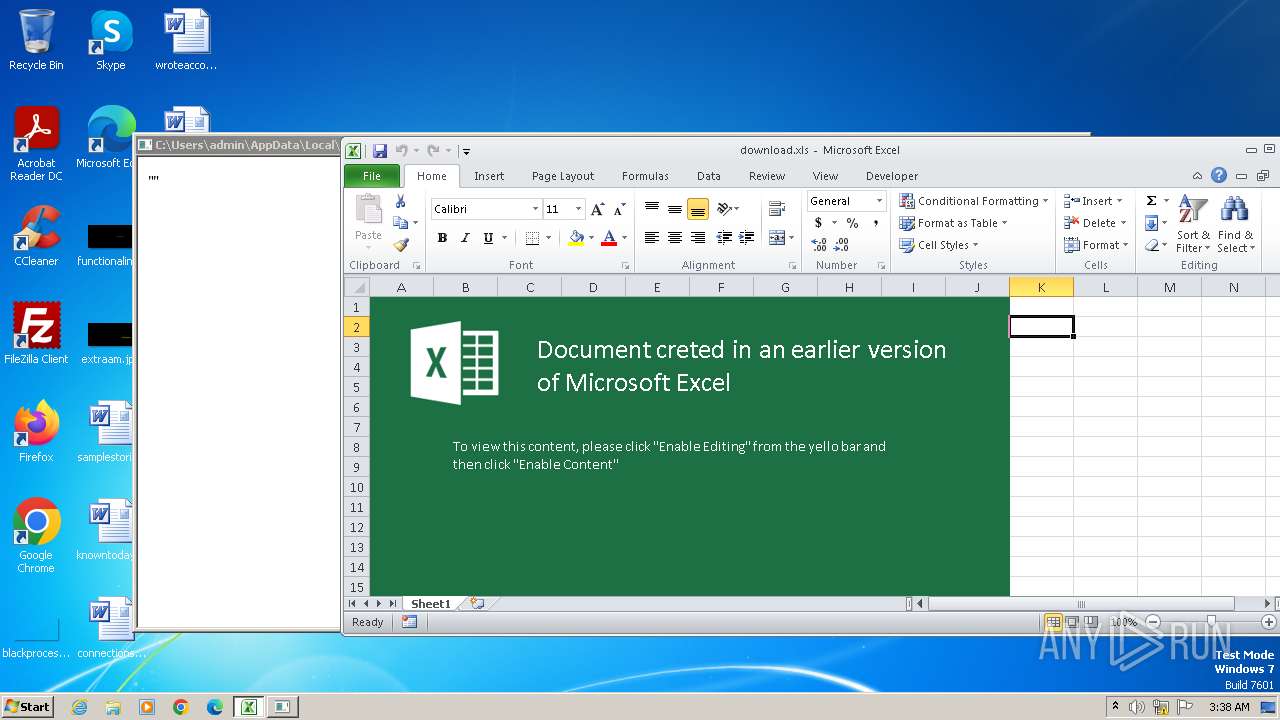Toggle highlighted Bottom Align button
The width and height of the screenshot is (1280, 720).
point(698,209)
